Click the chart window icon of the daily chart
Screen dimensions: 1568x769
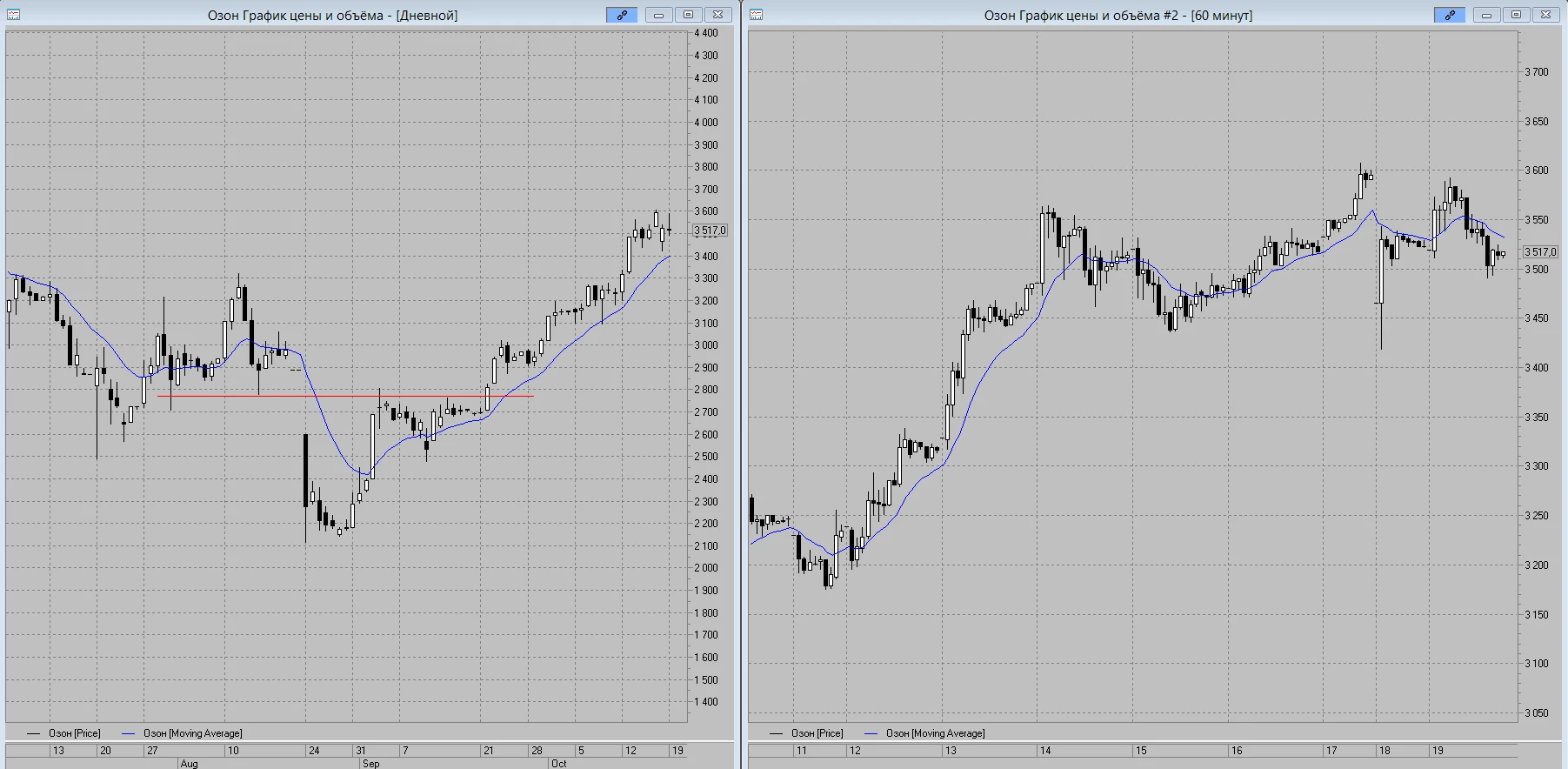click(x=13, y=15)
